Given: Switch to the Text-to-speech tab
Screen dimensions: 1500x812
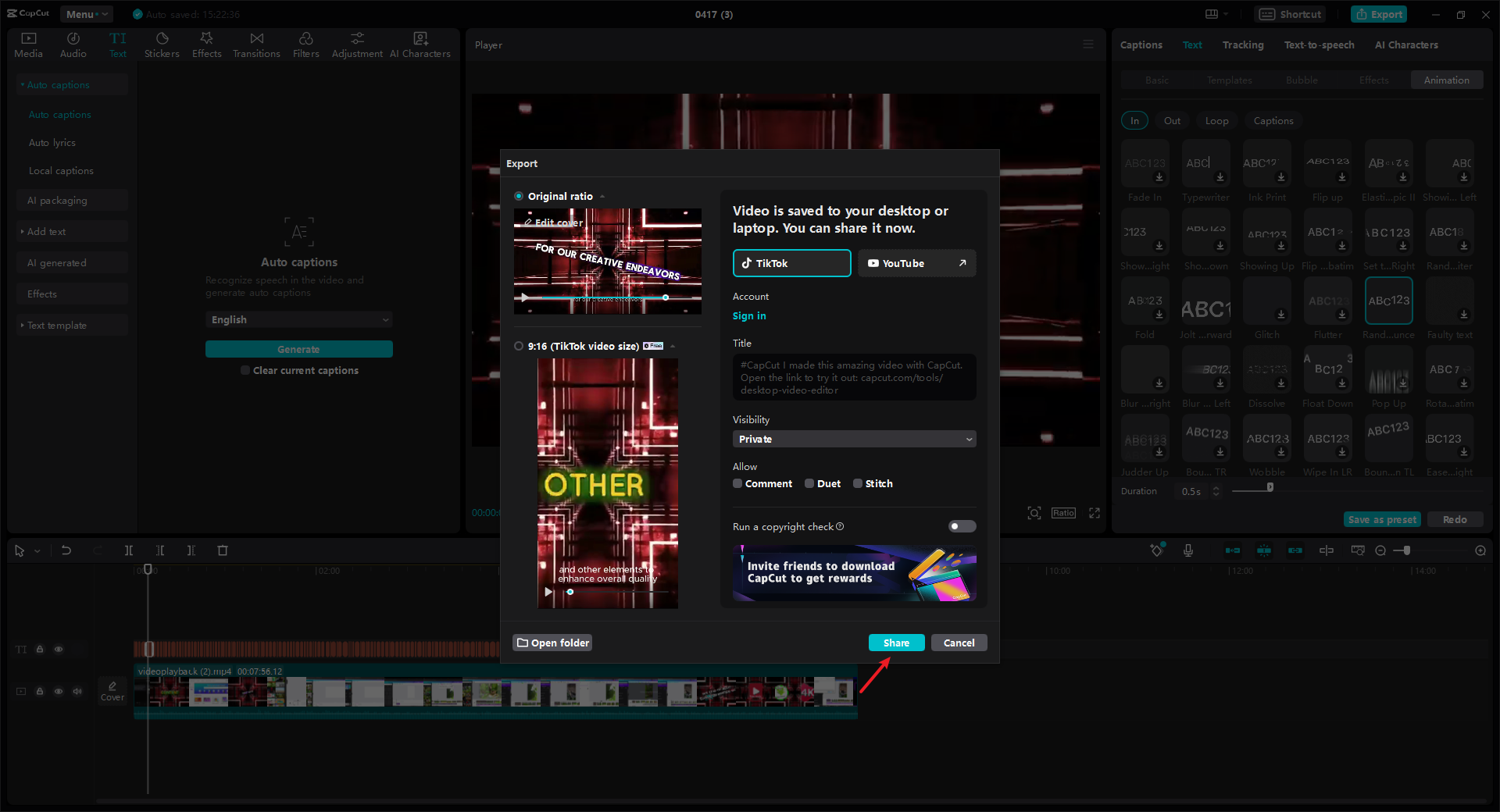Looking at the screenshot, I should (1319, 45).
